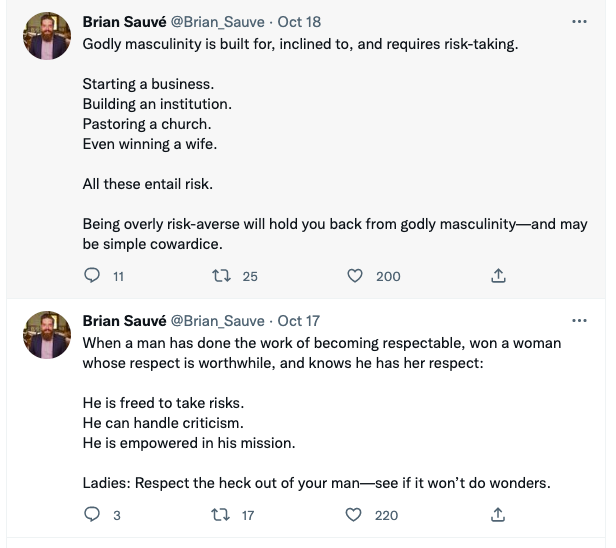
Task: Open more options on Oct 18 tweet
Action: point(579,21)
